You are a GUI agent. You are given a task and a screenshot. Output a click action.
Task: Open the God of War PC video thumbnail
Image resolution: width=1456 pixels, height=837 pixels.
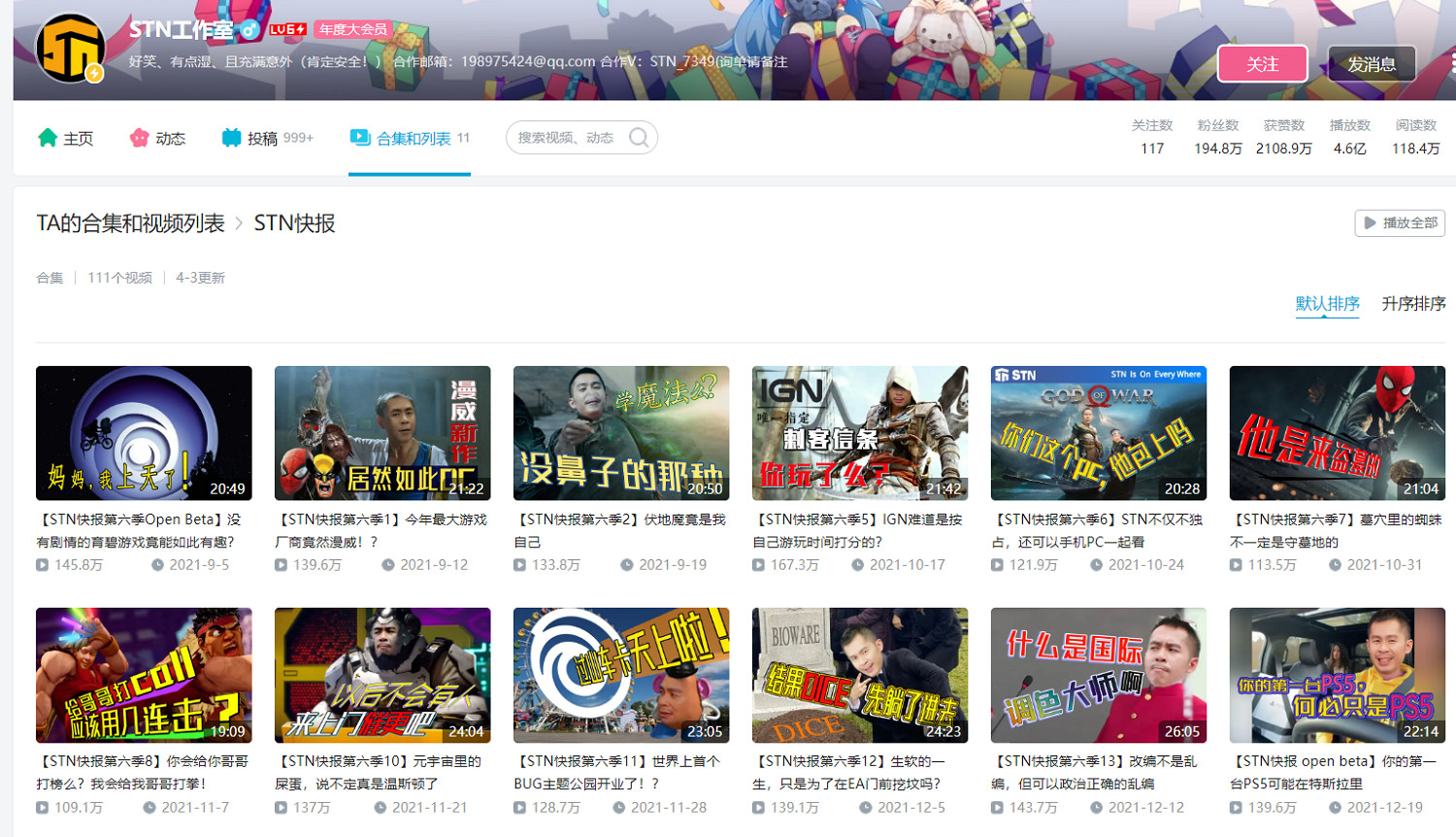pos(1098,433)
